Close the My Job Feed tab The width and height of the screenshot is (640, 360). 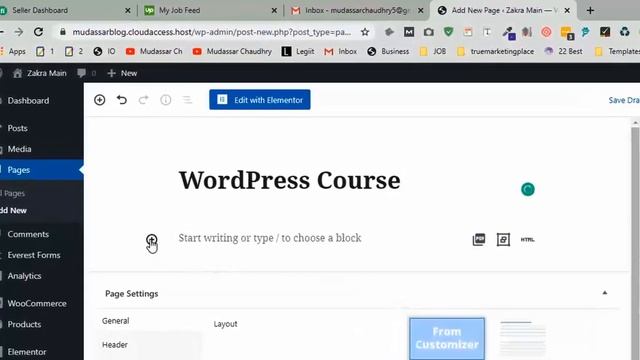coord(274,10)
